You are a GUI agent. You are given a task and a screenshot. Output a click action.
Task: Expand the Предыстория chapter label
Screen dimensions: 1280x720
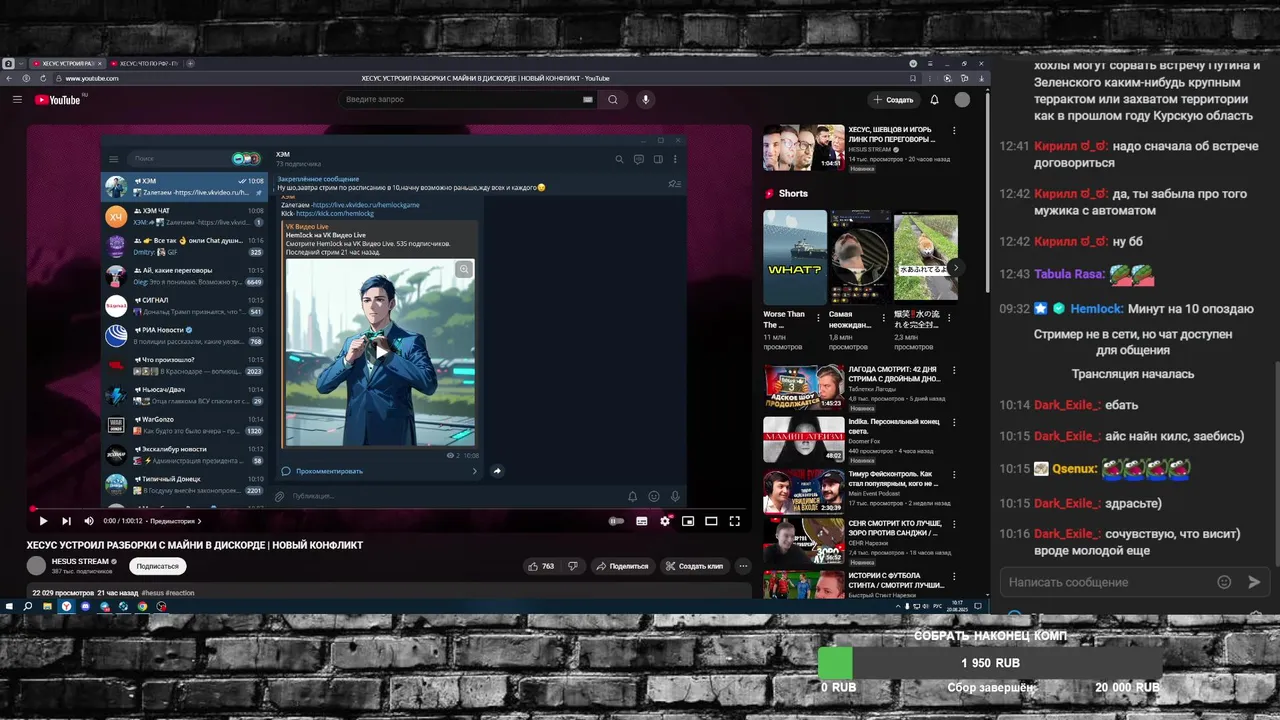pyautogui.click(x=175, y=521)
